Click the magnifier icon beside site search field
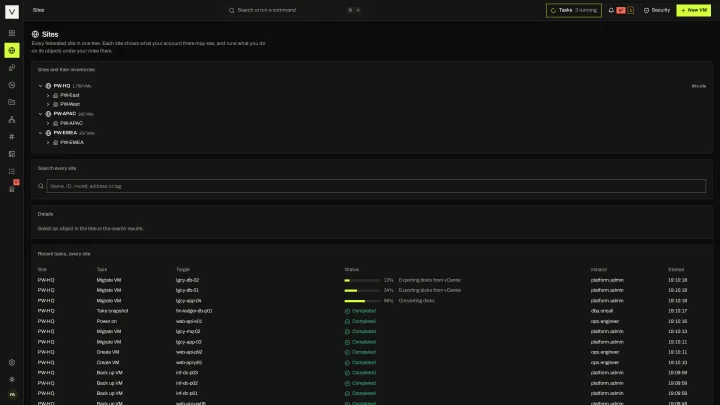The image size is (720, 405). pyautogui.click(x=41, y=186)
